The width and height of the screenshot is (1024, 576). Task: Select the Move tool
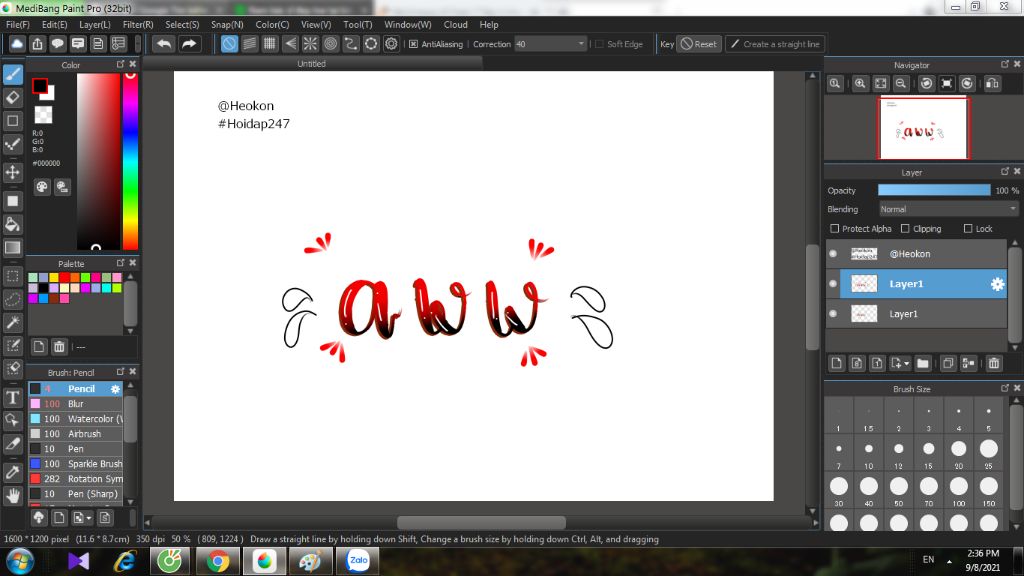point(12,172)
